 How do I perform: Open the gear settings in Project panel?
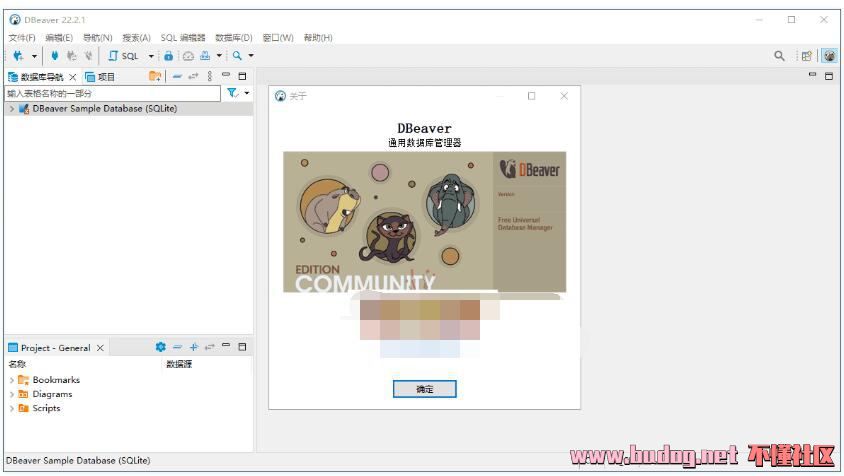click(x=160, y=347)
